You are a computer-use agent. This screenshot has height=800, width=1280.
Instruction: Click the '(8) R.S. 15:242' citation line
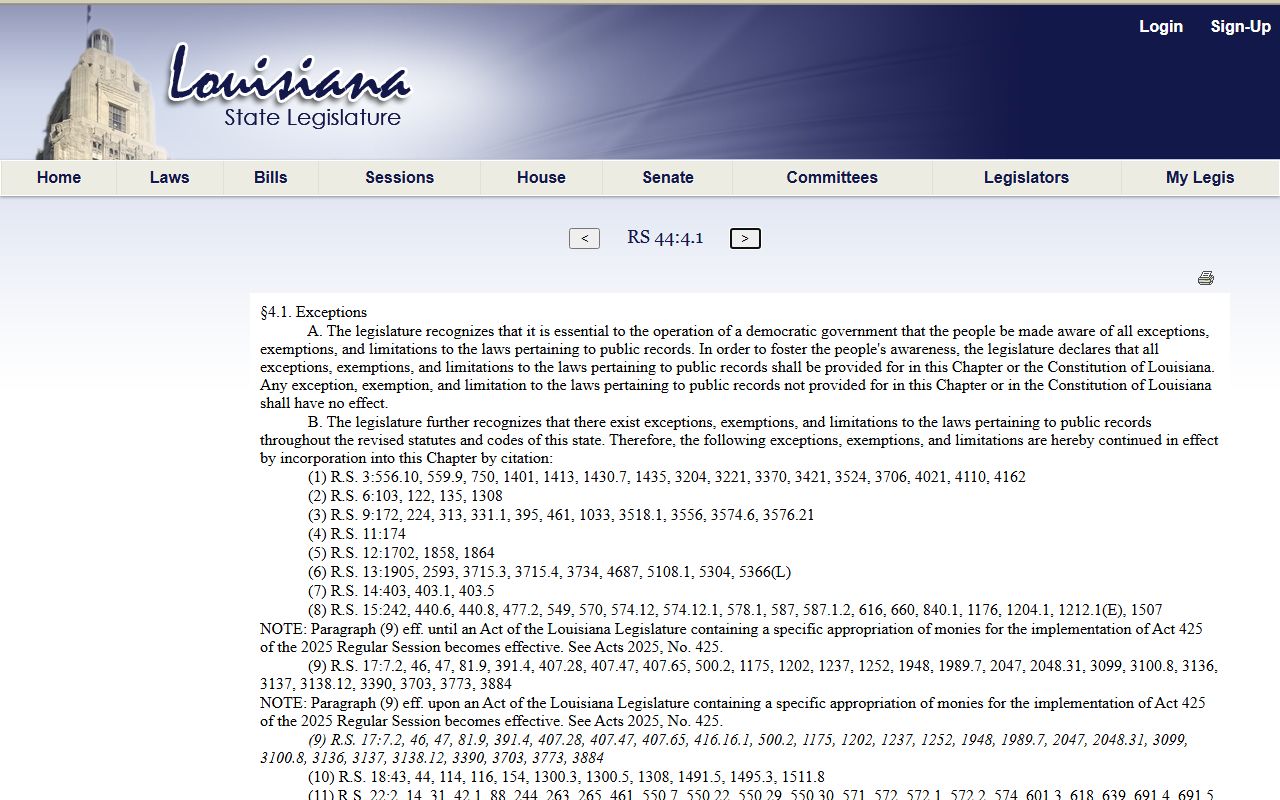point(735,610)
